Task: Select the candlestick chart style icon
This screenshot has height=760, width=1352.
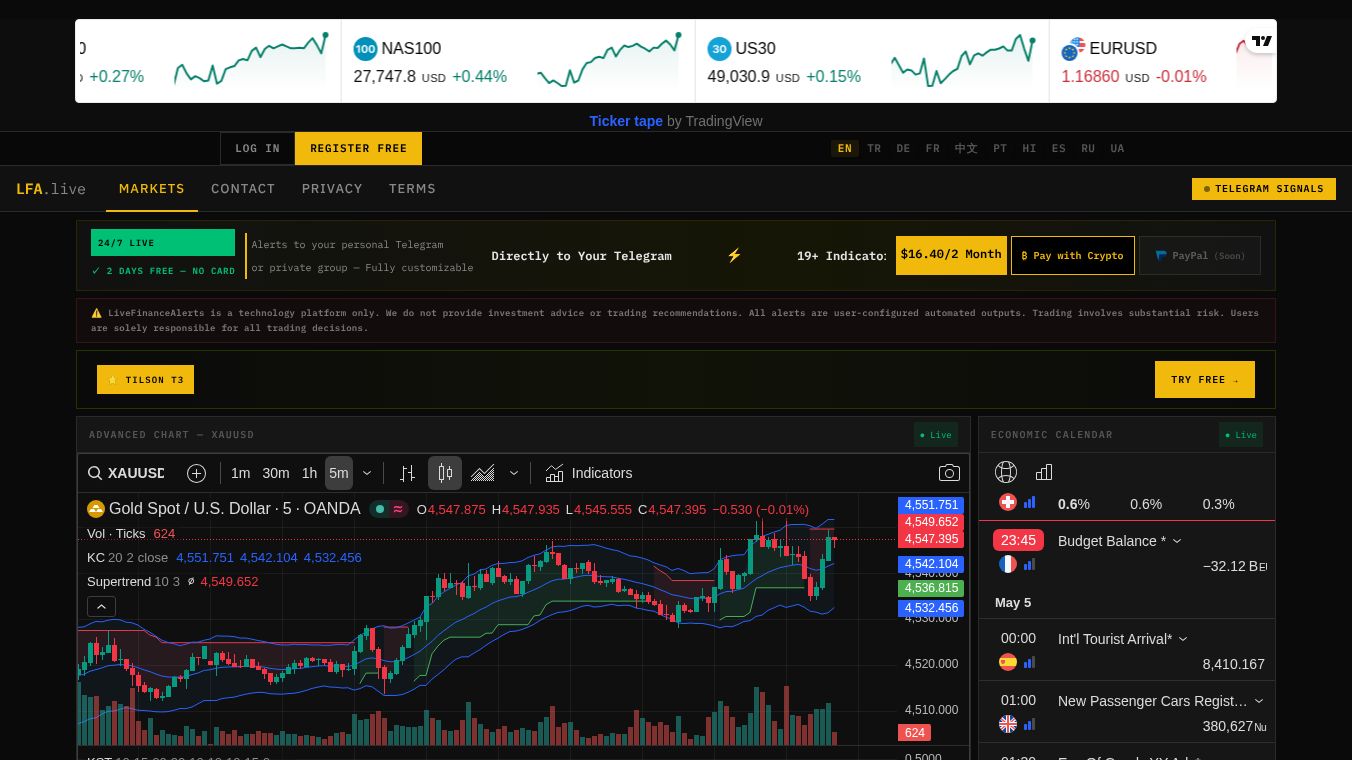Action: [x=445, y=473]
